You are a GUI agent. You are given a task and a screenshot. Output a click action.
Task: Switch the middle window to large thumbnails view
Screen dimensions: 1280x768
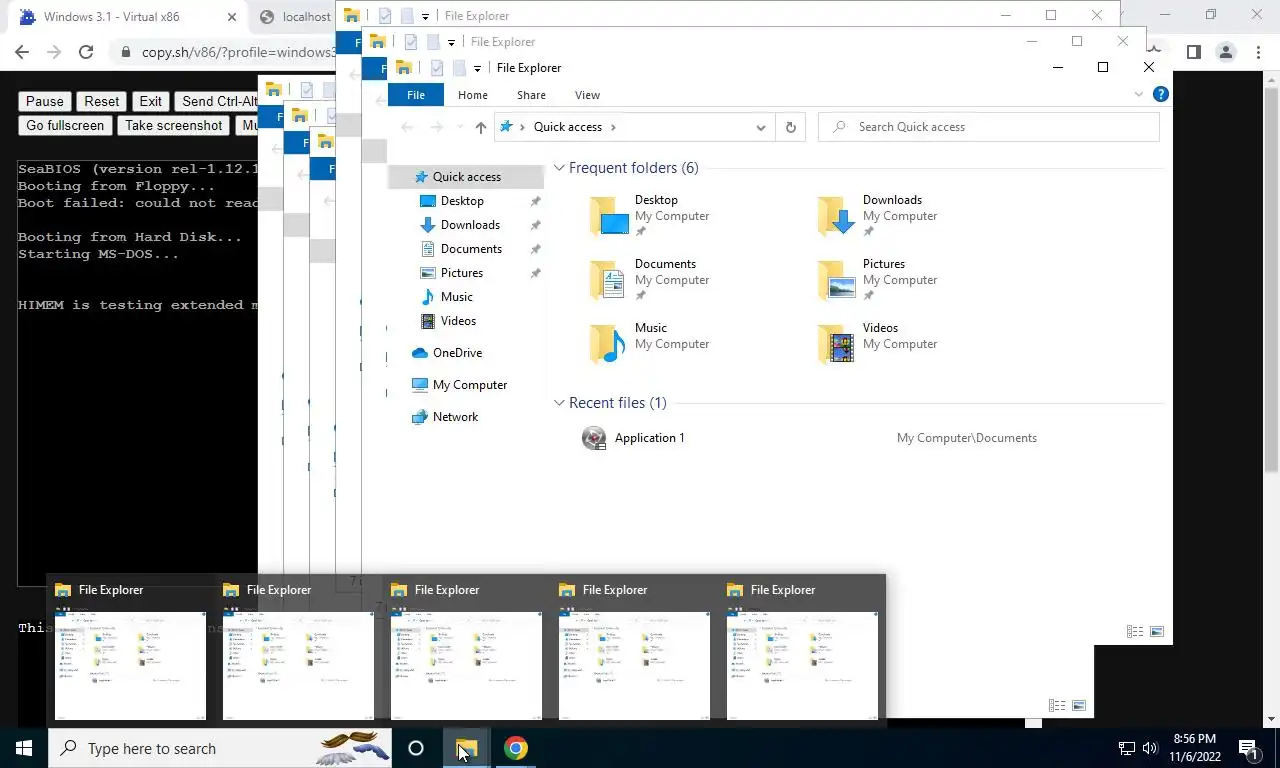[1079, 705]
